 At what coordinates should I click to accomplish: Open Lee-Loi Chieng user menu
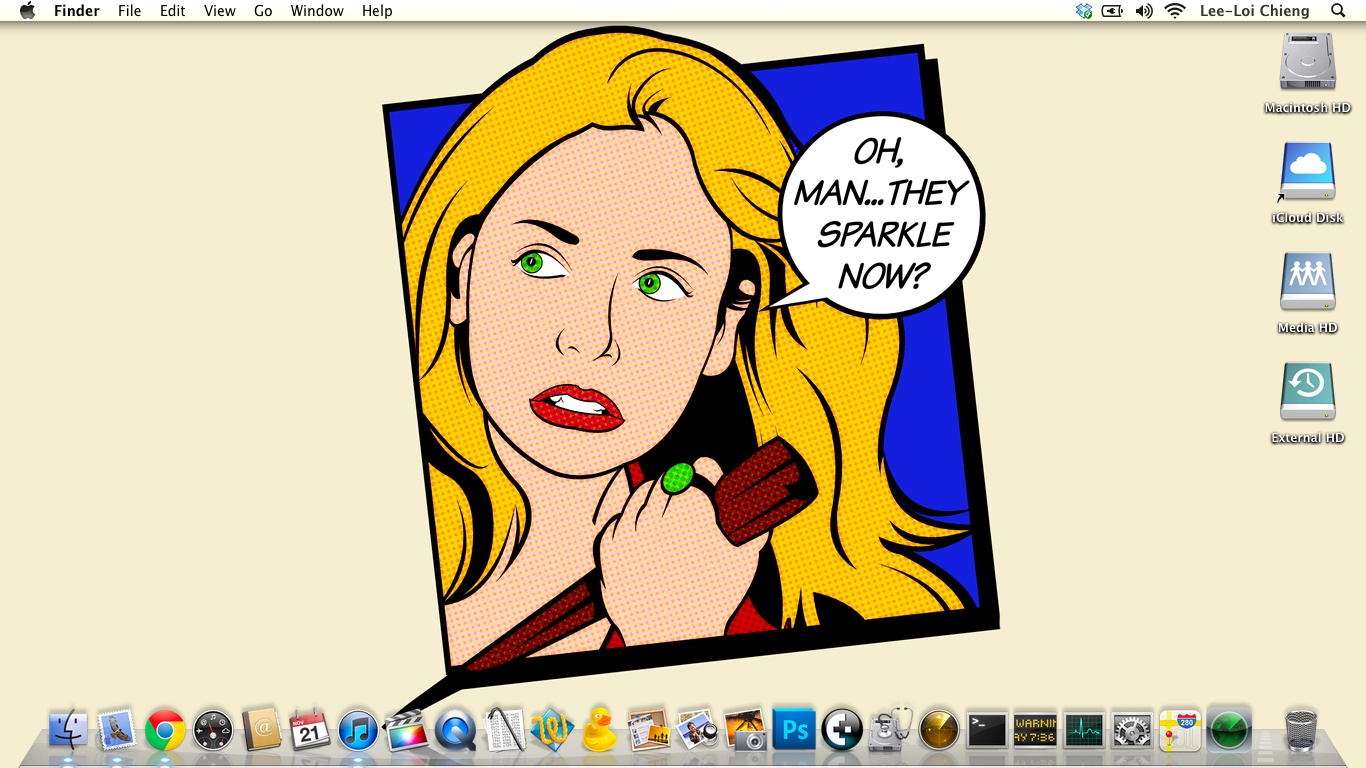pyautogui.click(x=1257, y=11)
